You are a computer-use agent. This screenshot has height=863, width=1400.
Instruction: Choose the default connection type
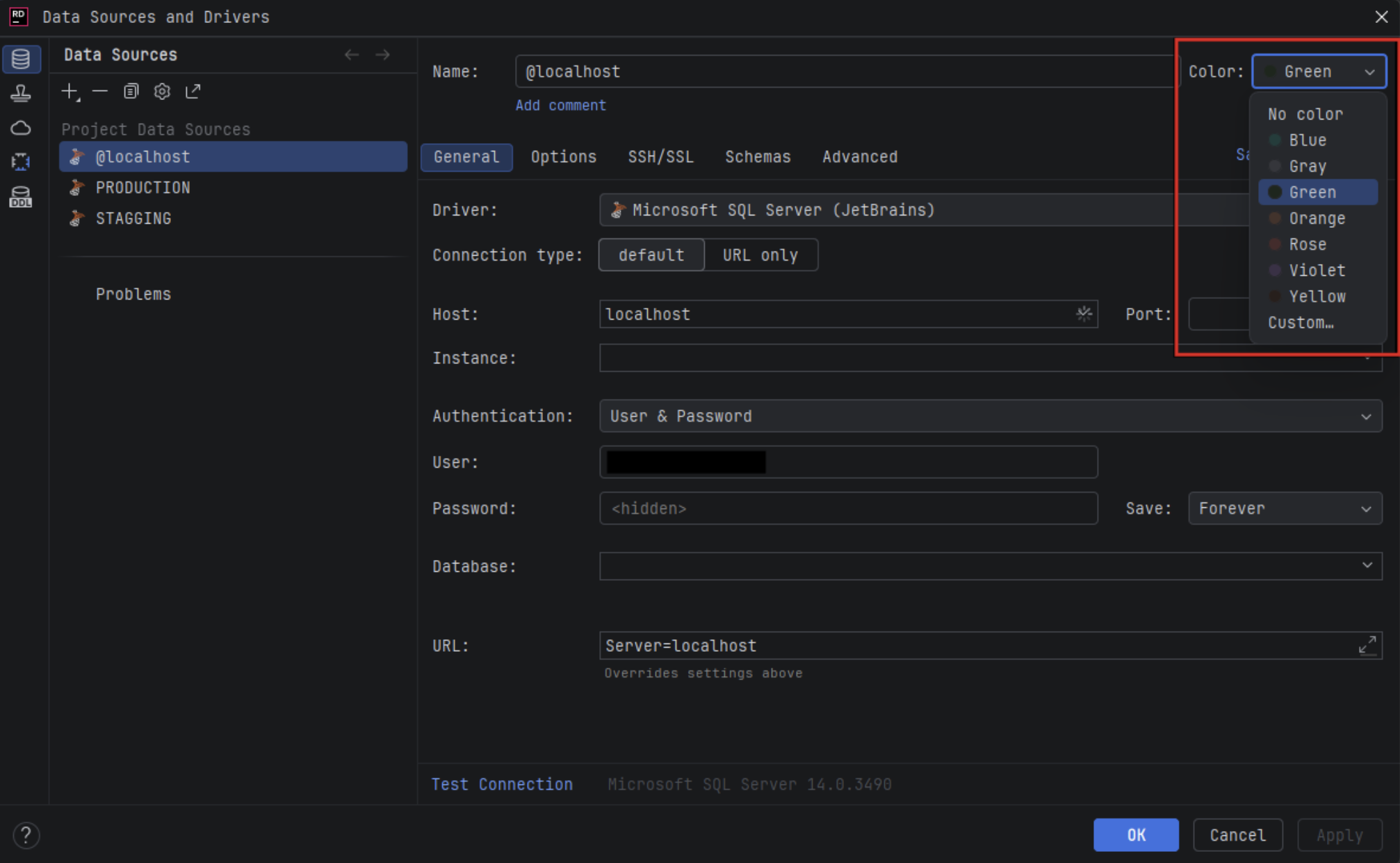[x=651, y=255]
